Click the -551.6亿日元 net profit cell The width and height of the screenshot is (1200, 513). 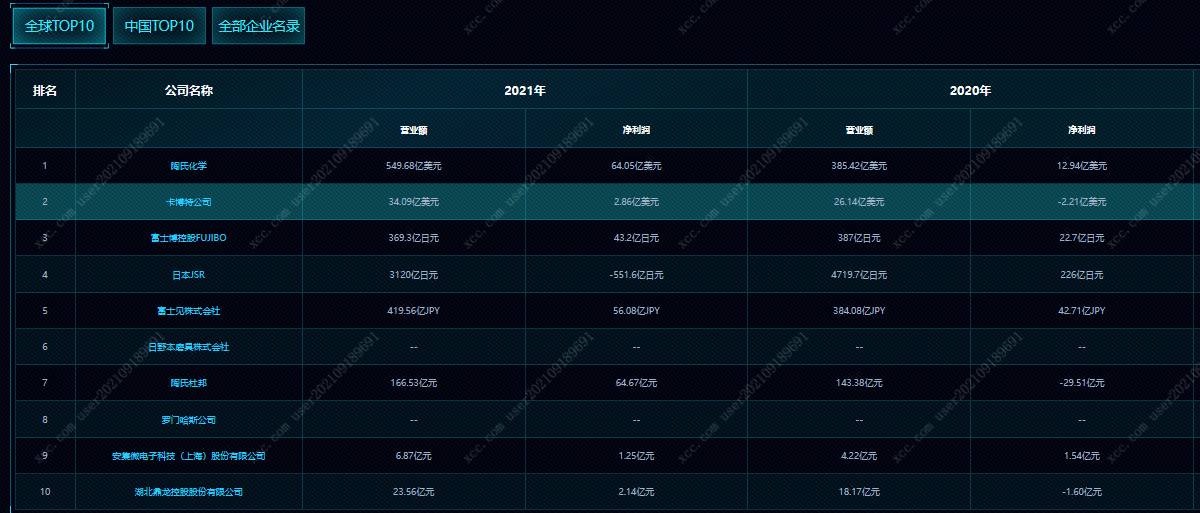tap(636, 274)
